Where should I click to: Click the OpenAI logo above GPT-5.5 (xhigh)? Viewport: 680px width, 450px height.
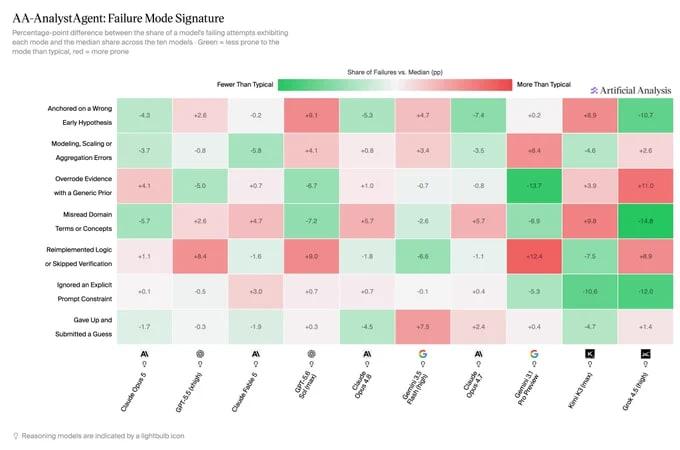[x=200, y=354]
